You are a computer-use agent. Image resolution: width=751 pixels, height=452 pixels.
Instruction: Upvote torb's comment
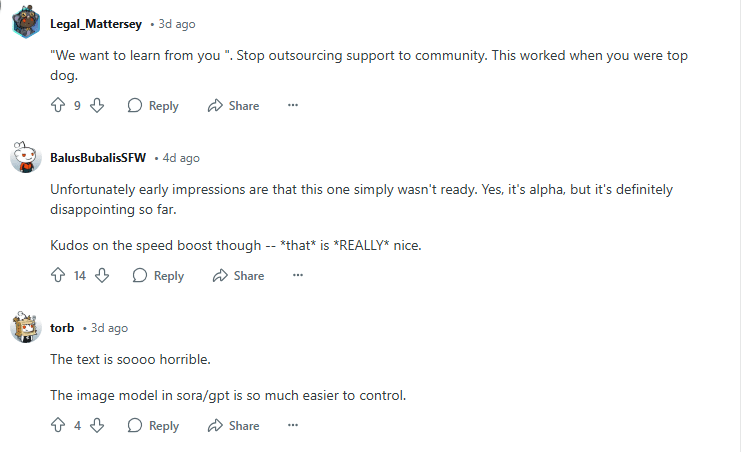click(57, 426)
